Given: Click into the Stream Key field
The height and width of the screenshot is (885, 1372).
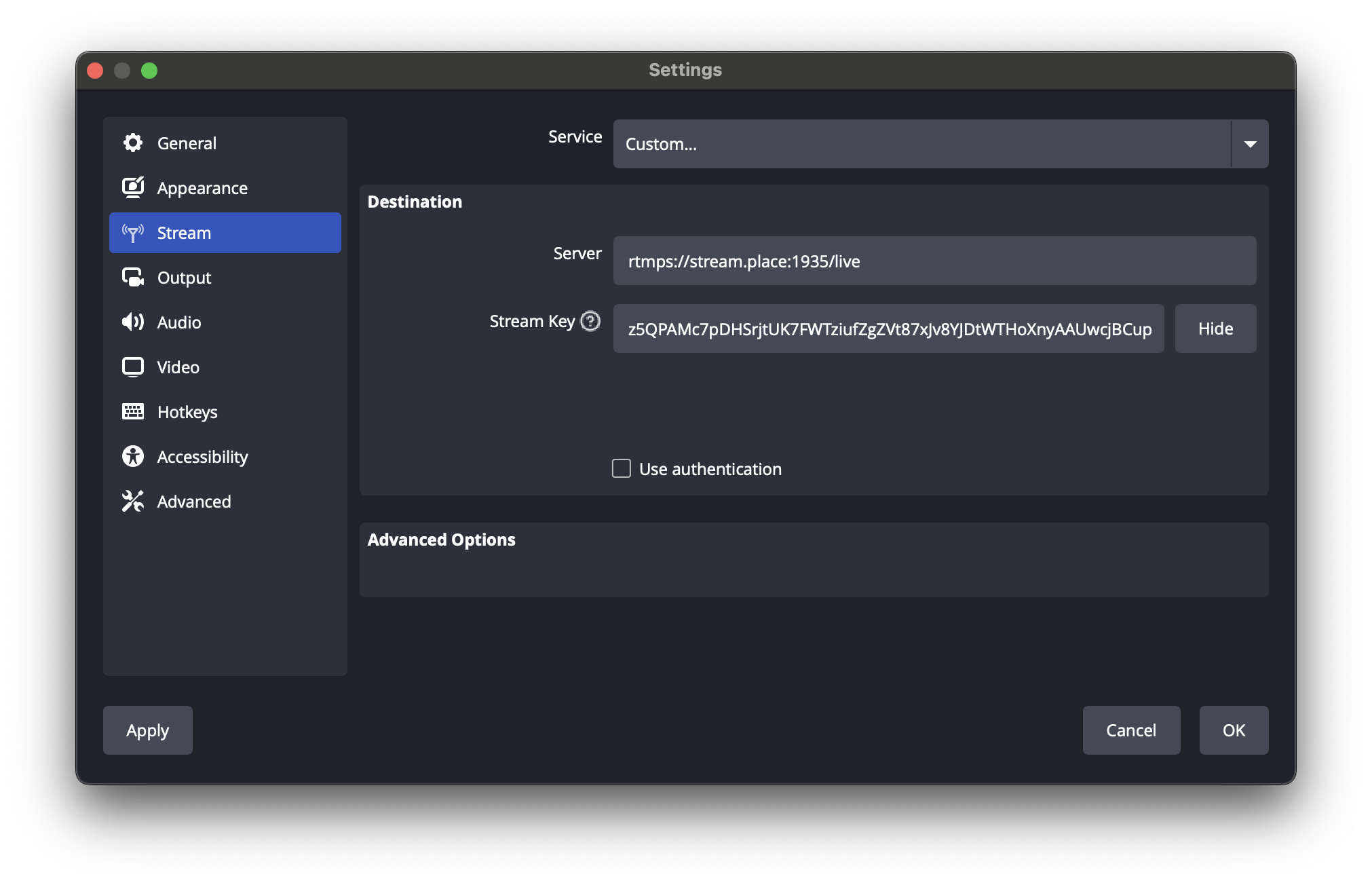Looking at the screenshot, I should pyautogui.click(x=888, y=329).
